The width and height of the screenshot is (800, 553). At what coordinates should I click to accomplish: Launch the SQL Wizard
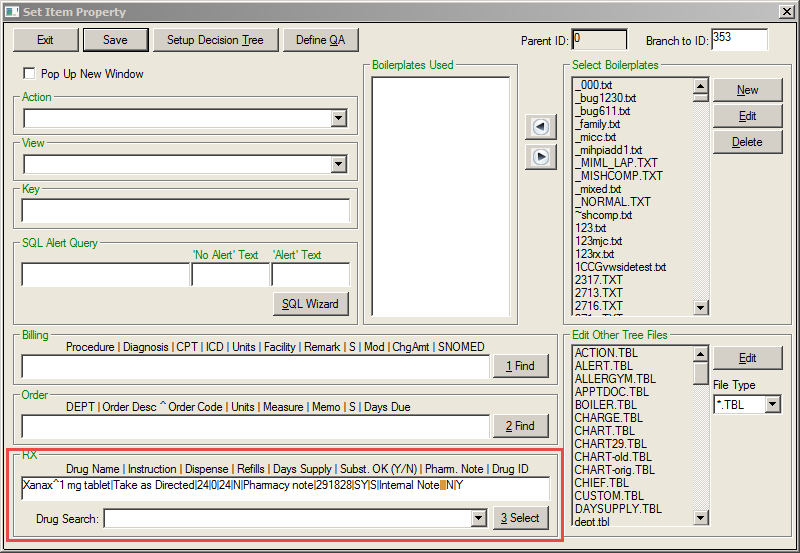[310, 303]
